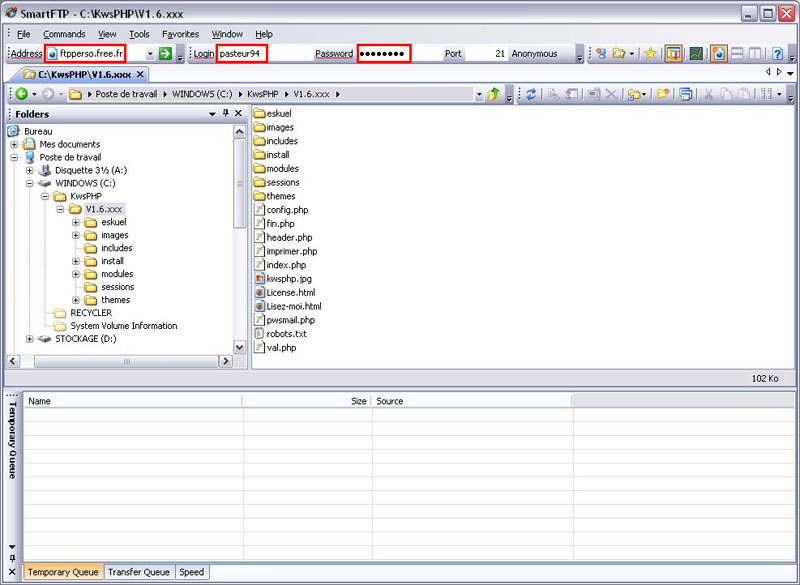This screenshot has height=585, width=800.
Task: Toggle the Temporary Queue window toolbar icon
Action: click(673, 53)
